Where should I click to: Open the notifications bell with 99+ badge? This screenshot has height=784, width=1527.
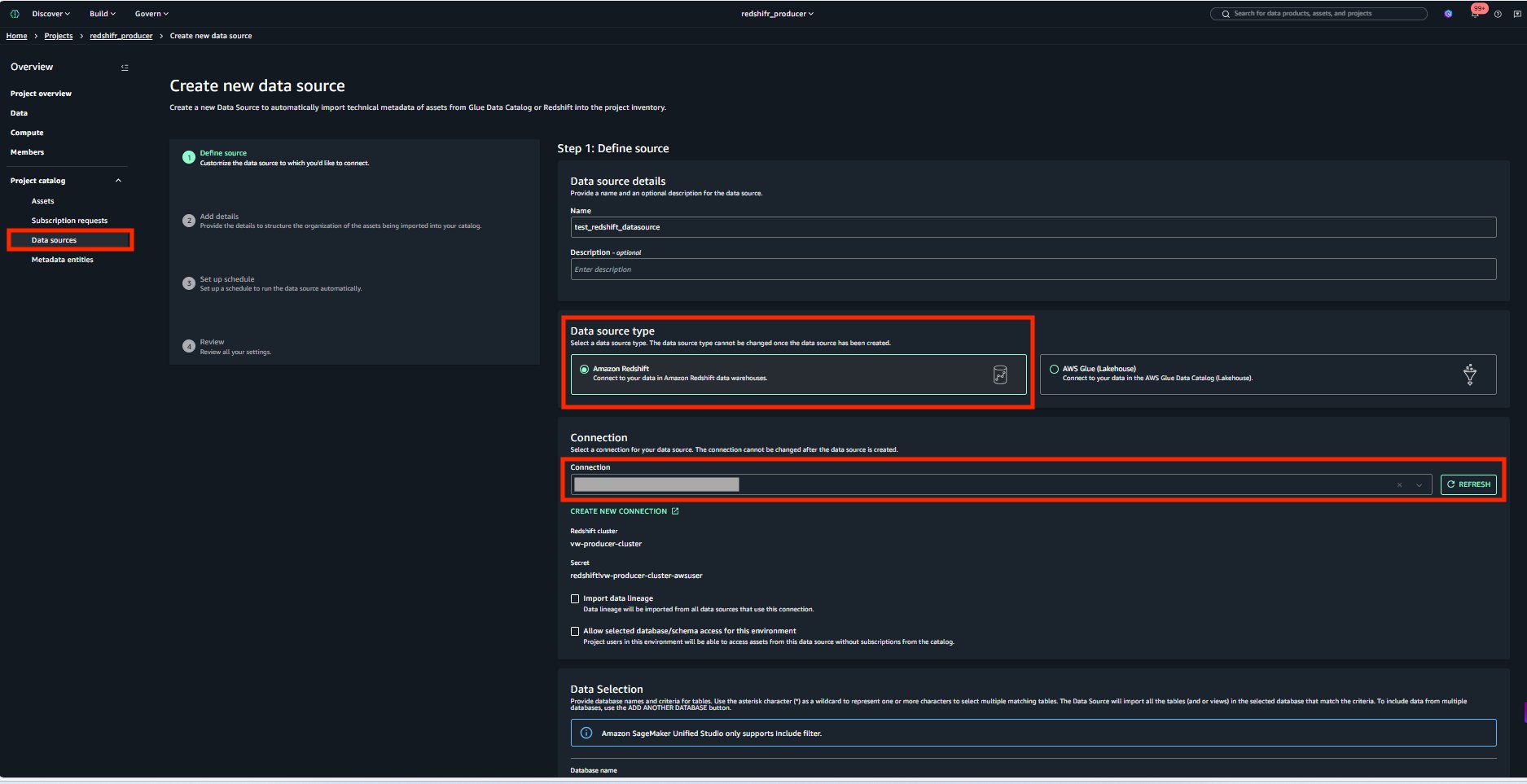click(1476, 12)
